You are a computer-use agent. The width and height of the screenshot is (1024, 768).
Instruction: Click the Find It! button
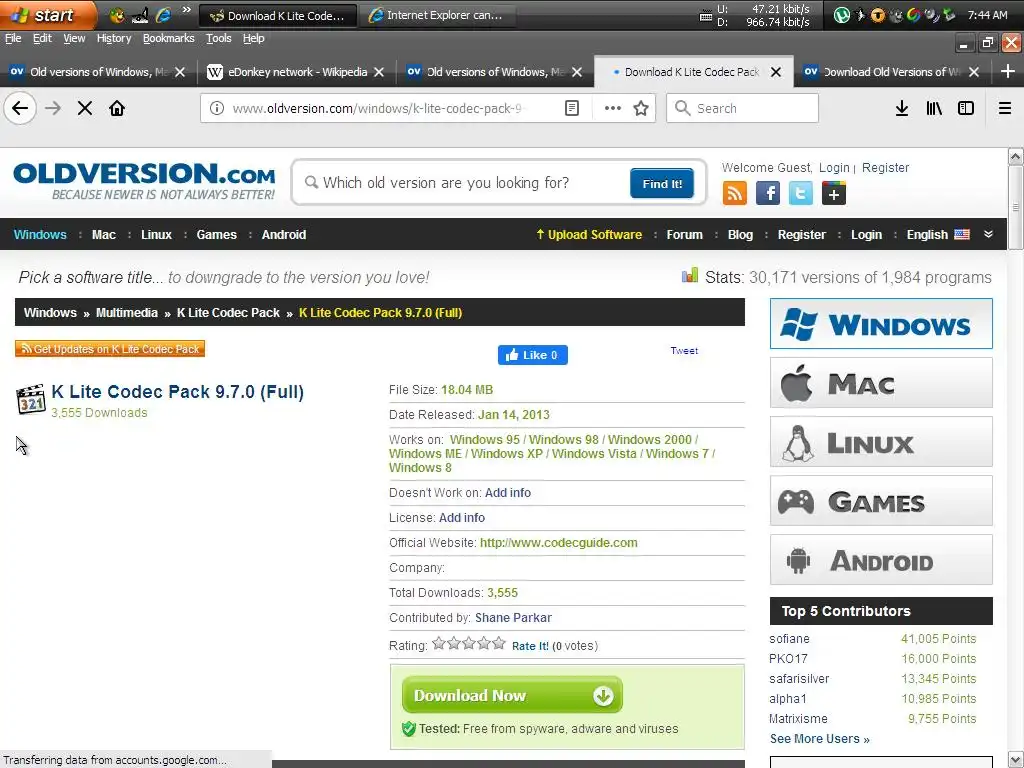[x=662, y=184]
